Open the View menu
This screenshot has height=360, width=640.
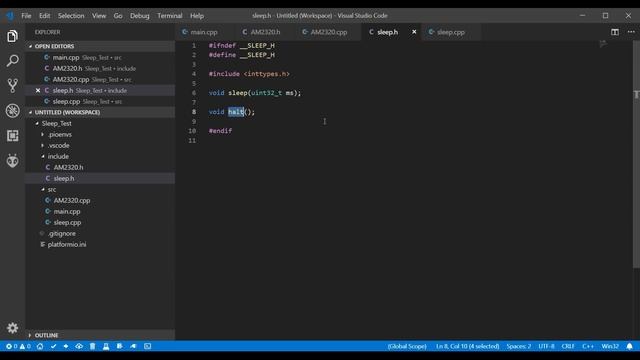[99, 16]
